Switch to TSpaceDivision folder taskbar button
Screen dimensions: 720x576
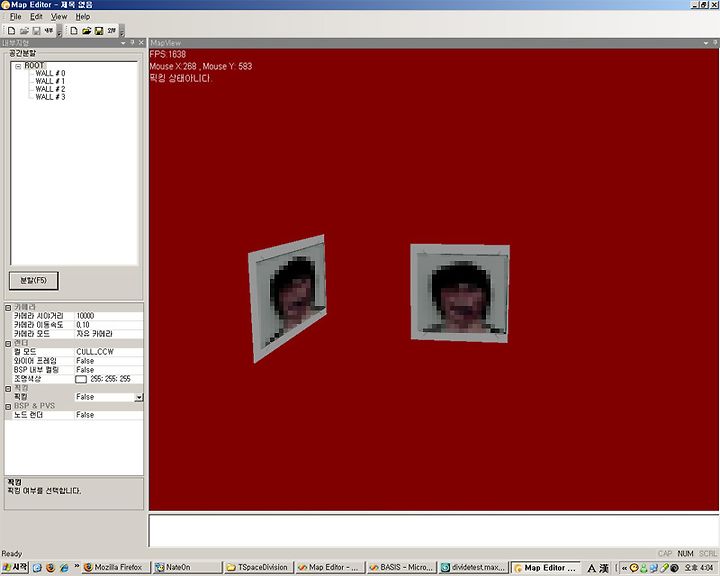258,567
